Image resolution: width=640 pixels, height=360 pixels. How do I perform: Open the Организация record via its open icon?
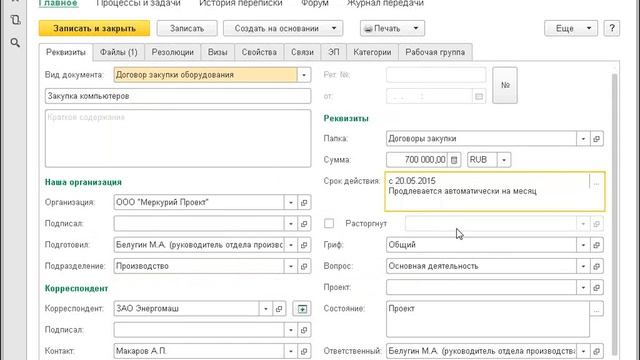click(x=304, y=202)
